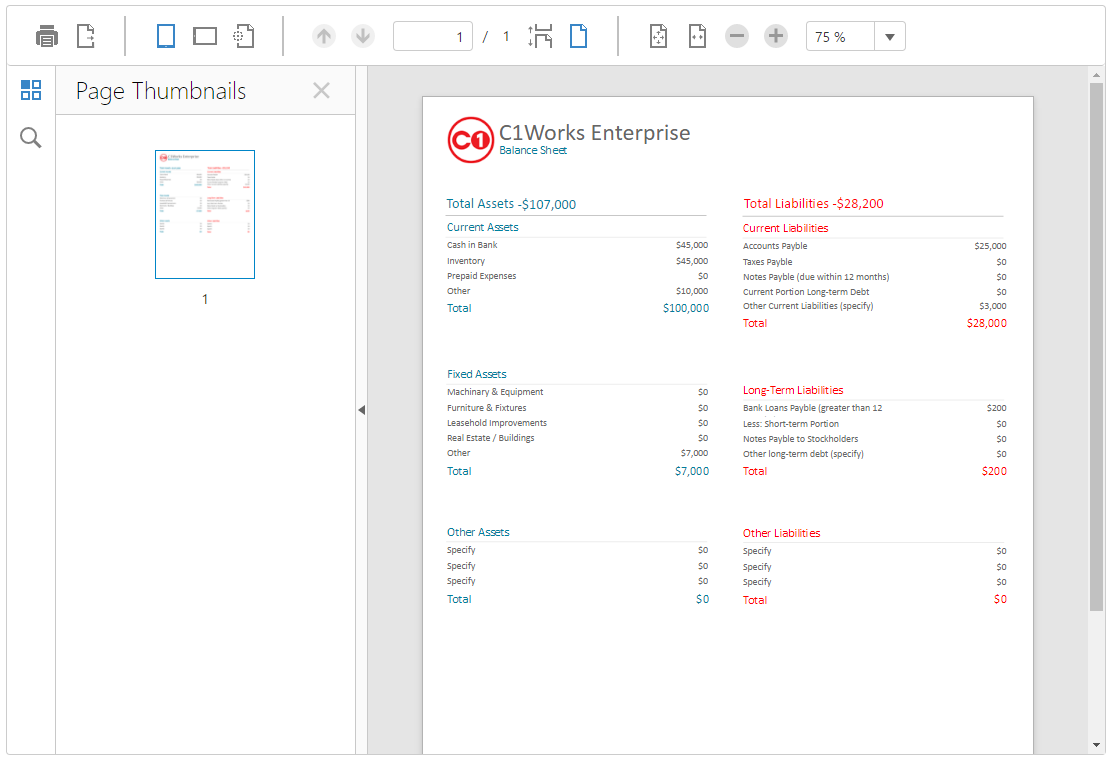
Task: Zoom in with the plus button
Action: point(776,36)
